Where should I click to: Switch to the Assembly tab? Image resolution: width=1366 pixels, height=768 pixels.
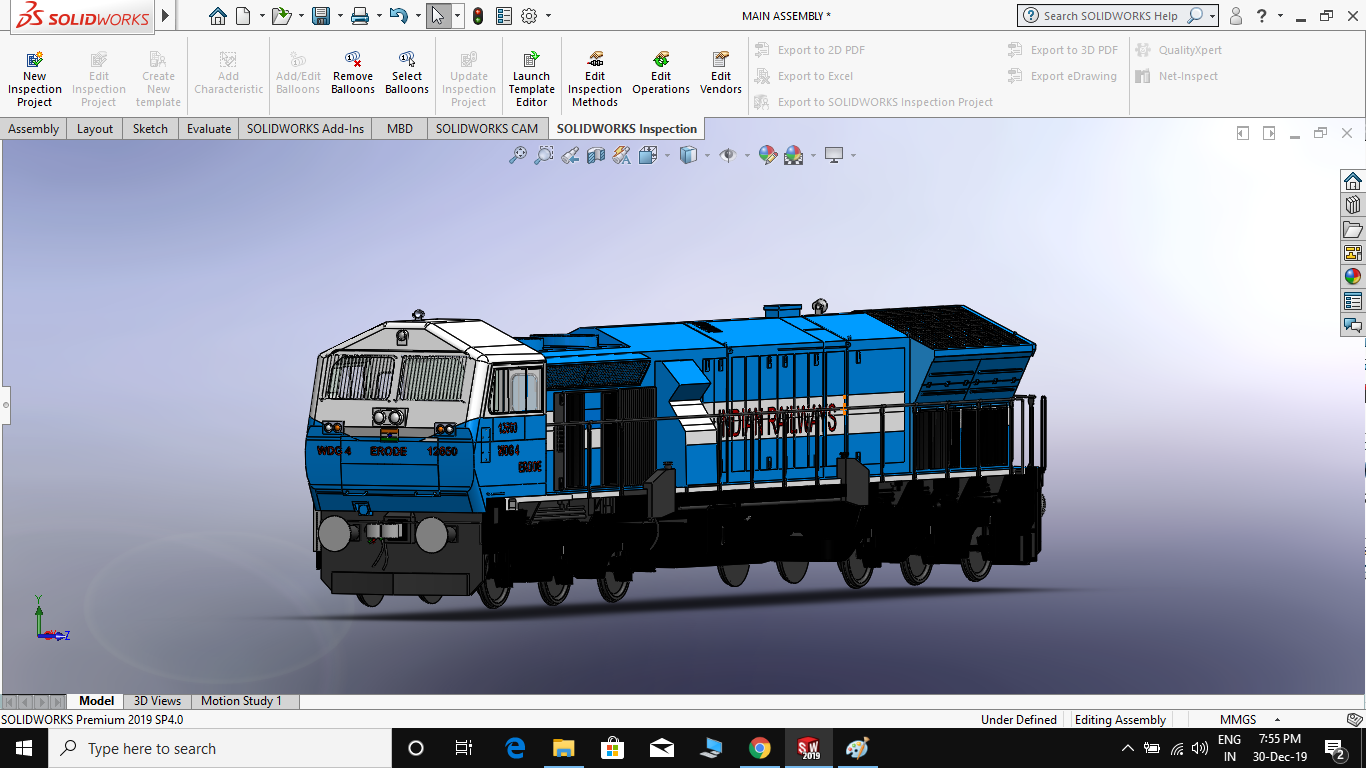(34, 128)
